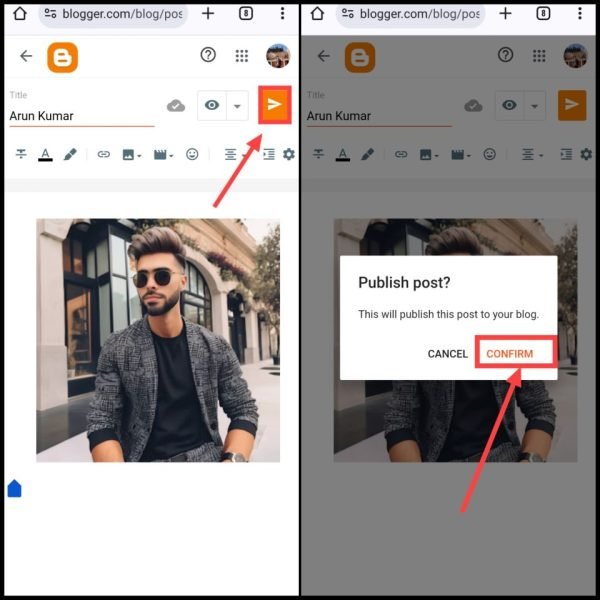600x600 pixels.
Task: Click the left browser's URL bar
Action: [x=113, y=14]
